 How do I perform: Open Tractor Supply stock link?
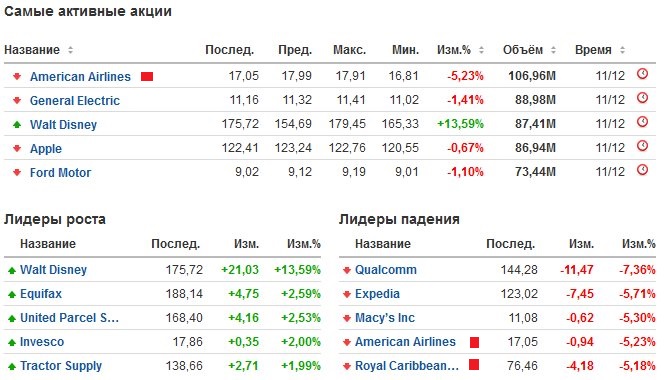[61, 366]
